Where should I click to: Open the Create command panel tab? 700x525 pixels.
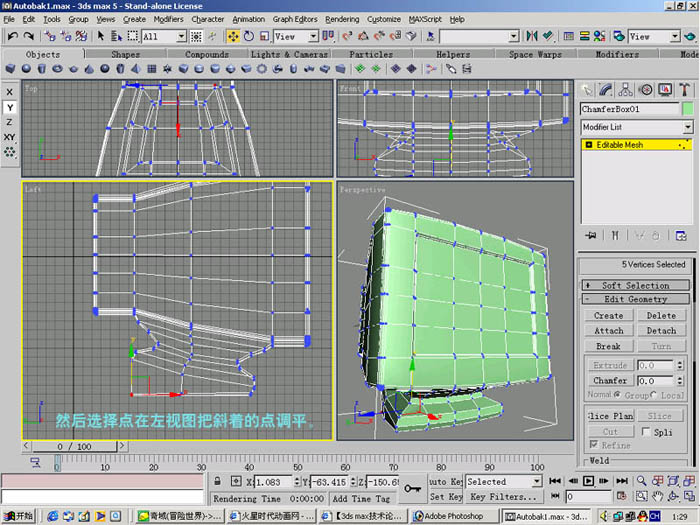pos(587,90)
